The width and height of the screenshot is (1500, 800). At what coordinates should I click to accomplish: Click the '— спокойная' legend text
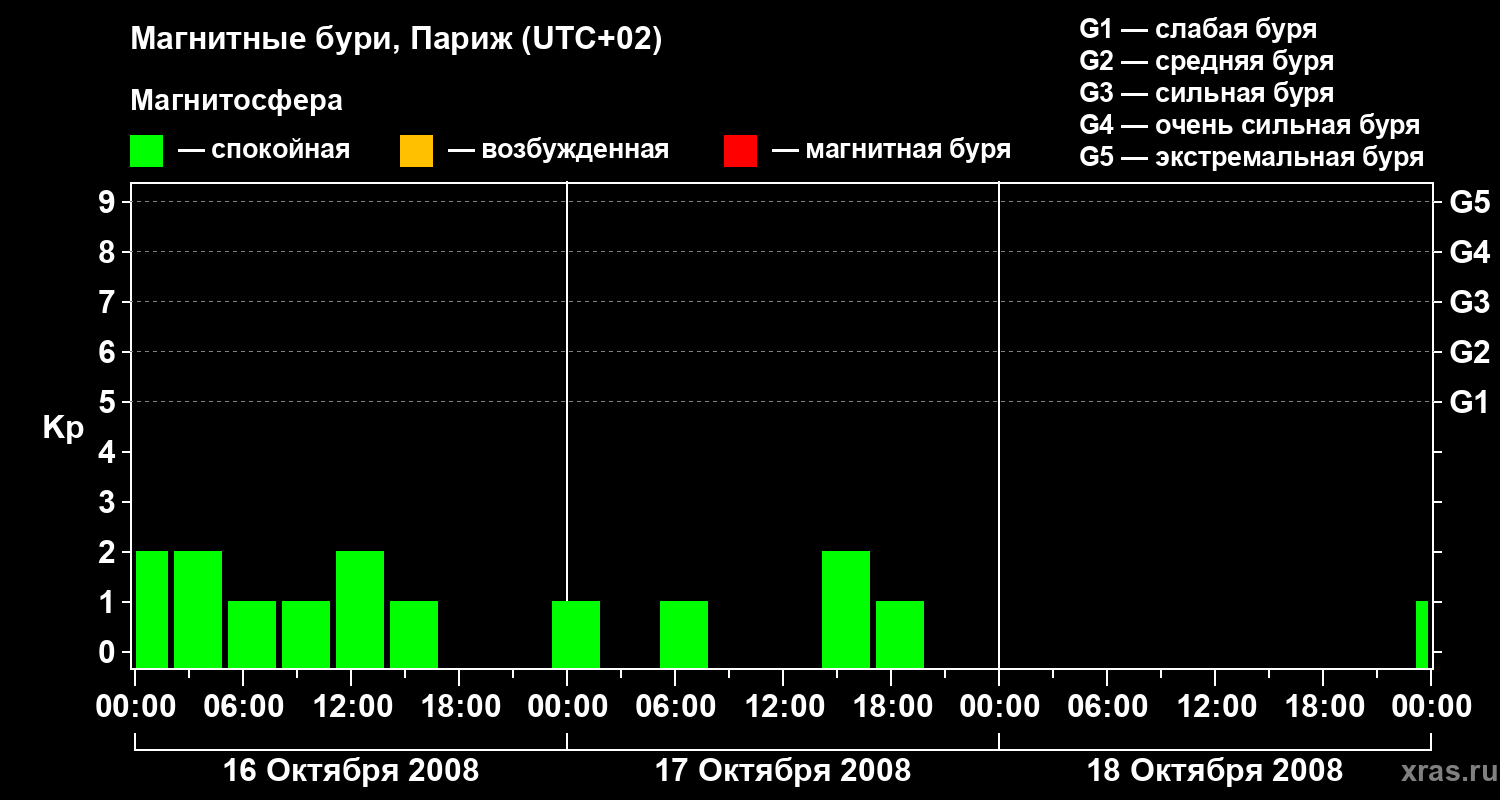point(264,150)
